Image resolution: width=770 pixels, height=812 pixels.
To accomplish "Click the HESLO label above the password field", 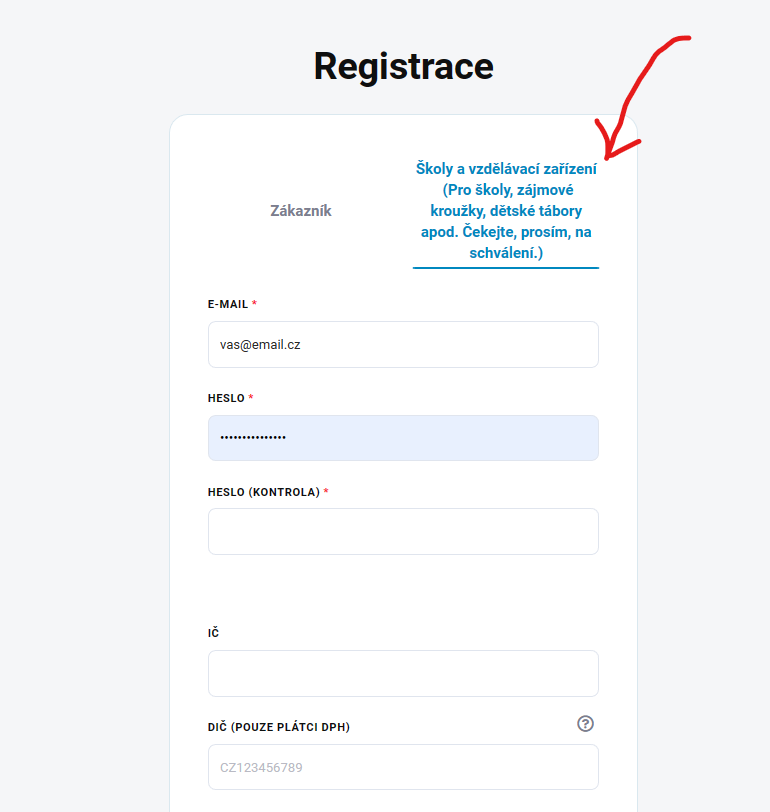I will click(226, 398).
